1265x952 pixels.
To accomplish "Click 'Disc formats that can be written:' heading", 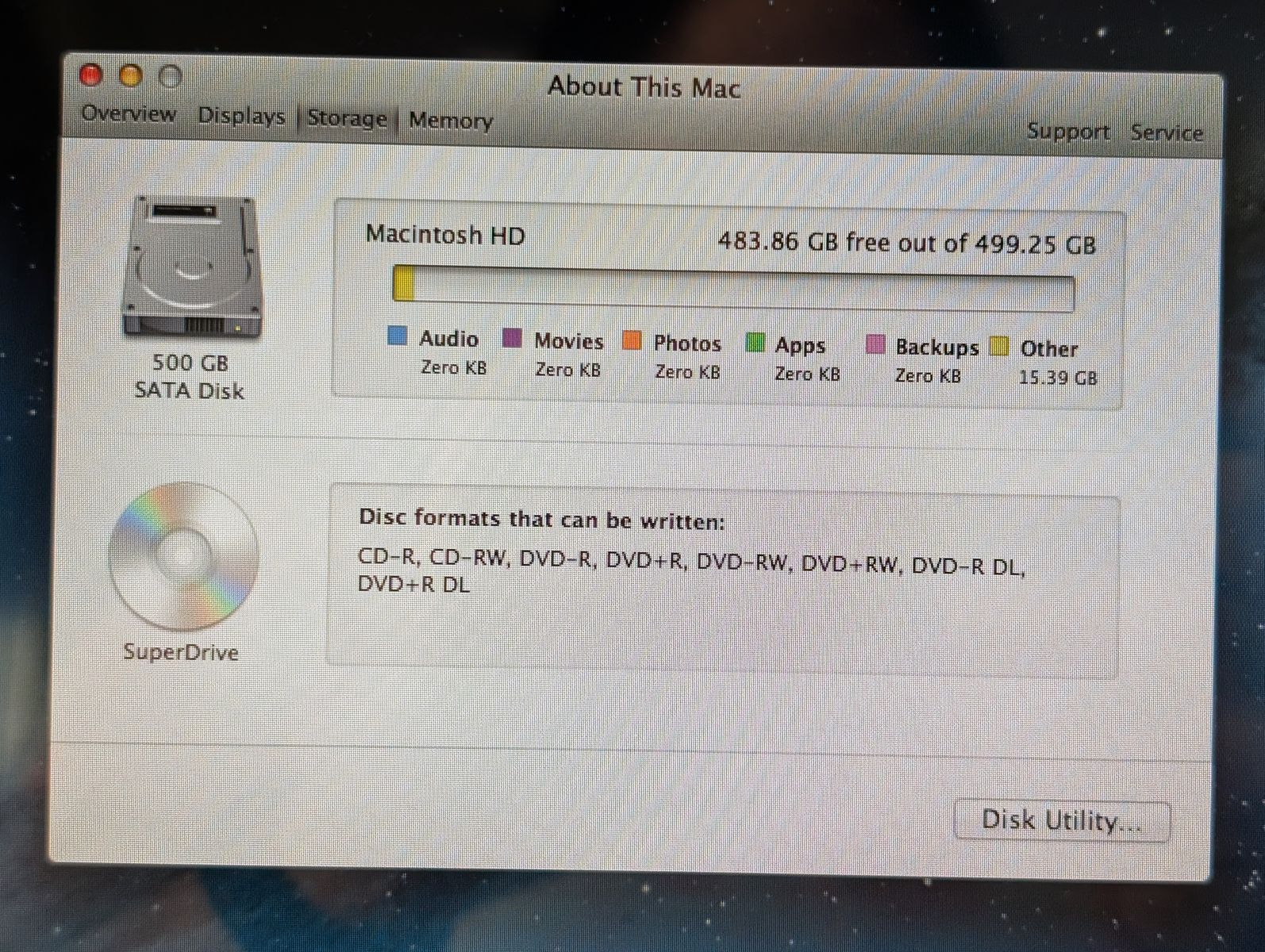I will tap(542, 519).
